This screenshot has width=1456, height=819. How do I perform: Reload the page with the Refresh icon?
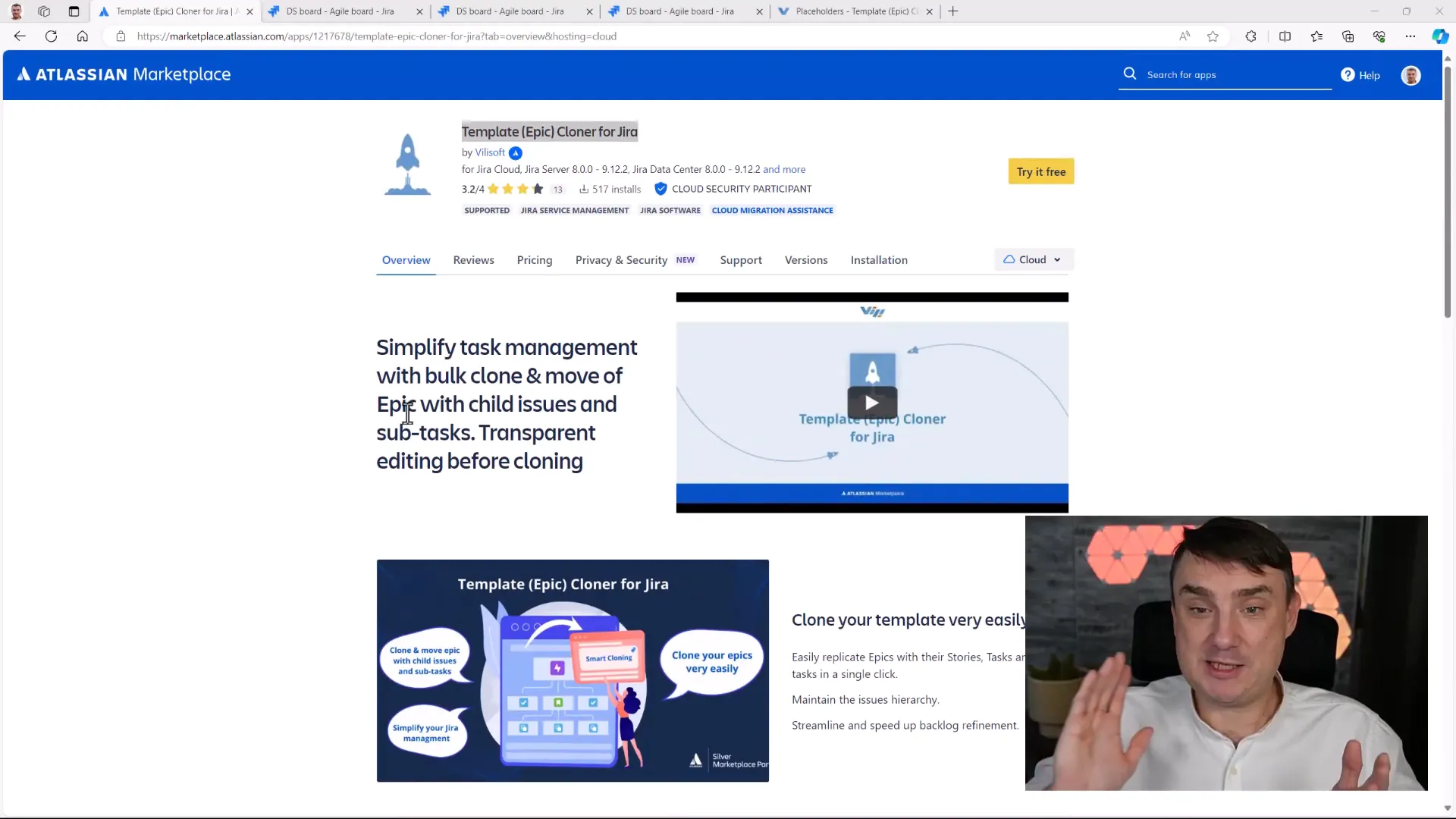coord(51,36)
